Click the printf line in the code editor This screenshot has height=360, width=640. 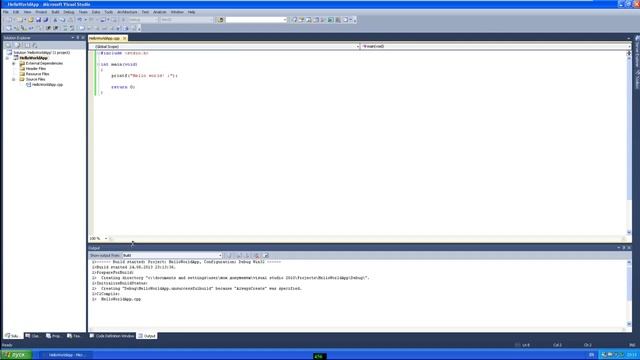(144, 76)
